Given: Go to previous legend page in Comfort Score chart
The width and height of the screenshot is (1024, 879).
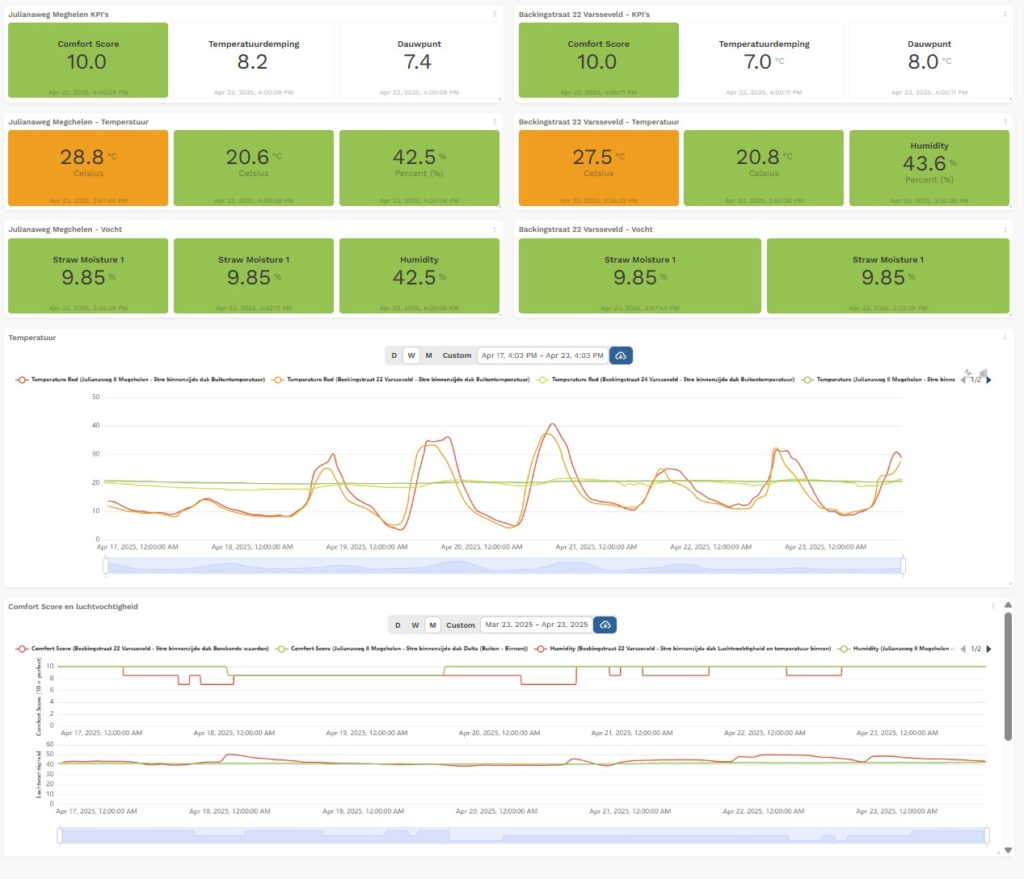Looking at the screenshot, I should tap(962, 649).
